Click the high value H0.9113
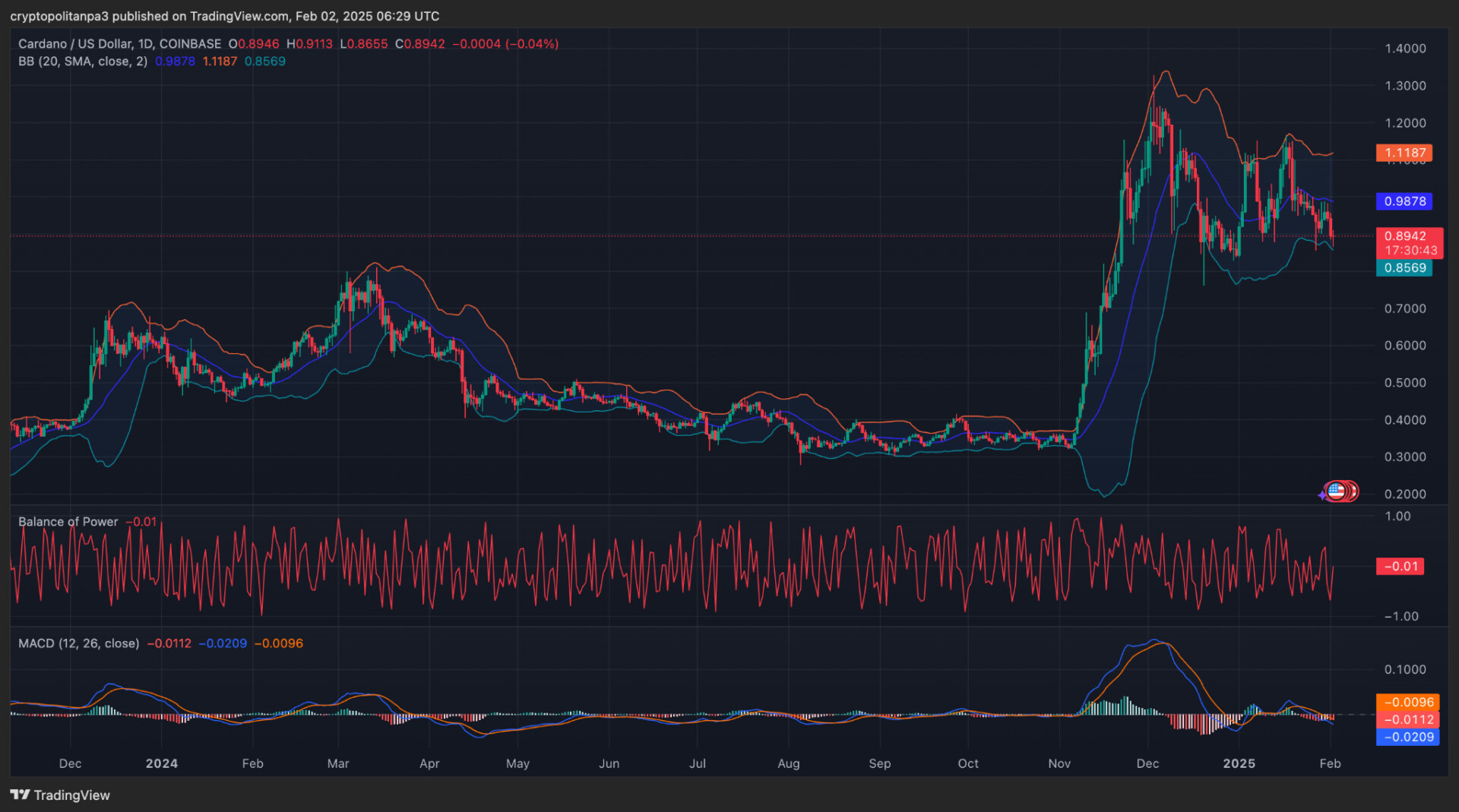This screenshot has width=1459, height=812. [309, 44]
